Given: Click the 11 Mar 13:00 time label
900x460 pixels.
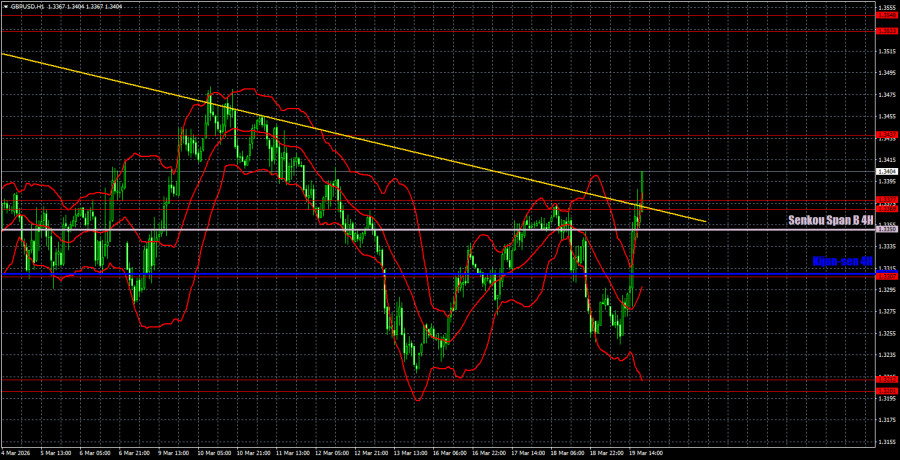Looking at the screenshot, I should coord(291,453).
